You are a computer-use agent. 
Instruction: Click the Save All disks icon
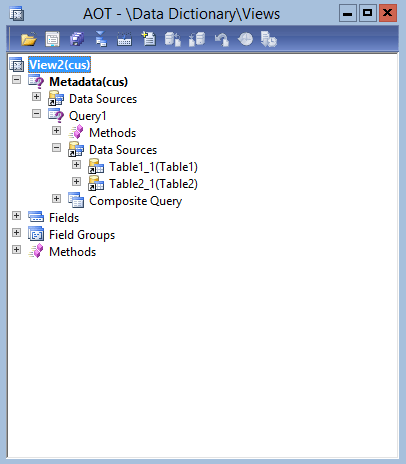(77, 39)
